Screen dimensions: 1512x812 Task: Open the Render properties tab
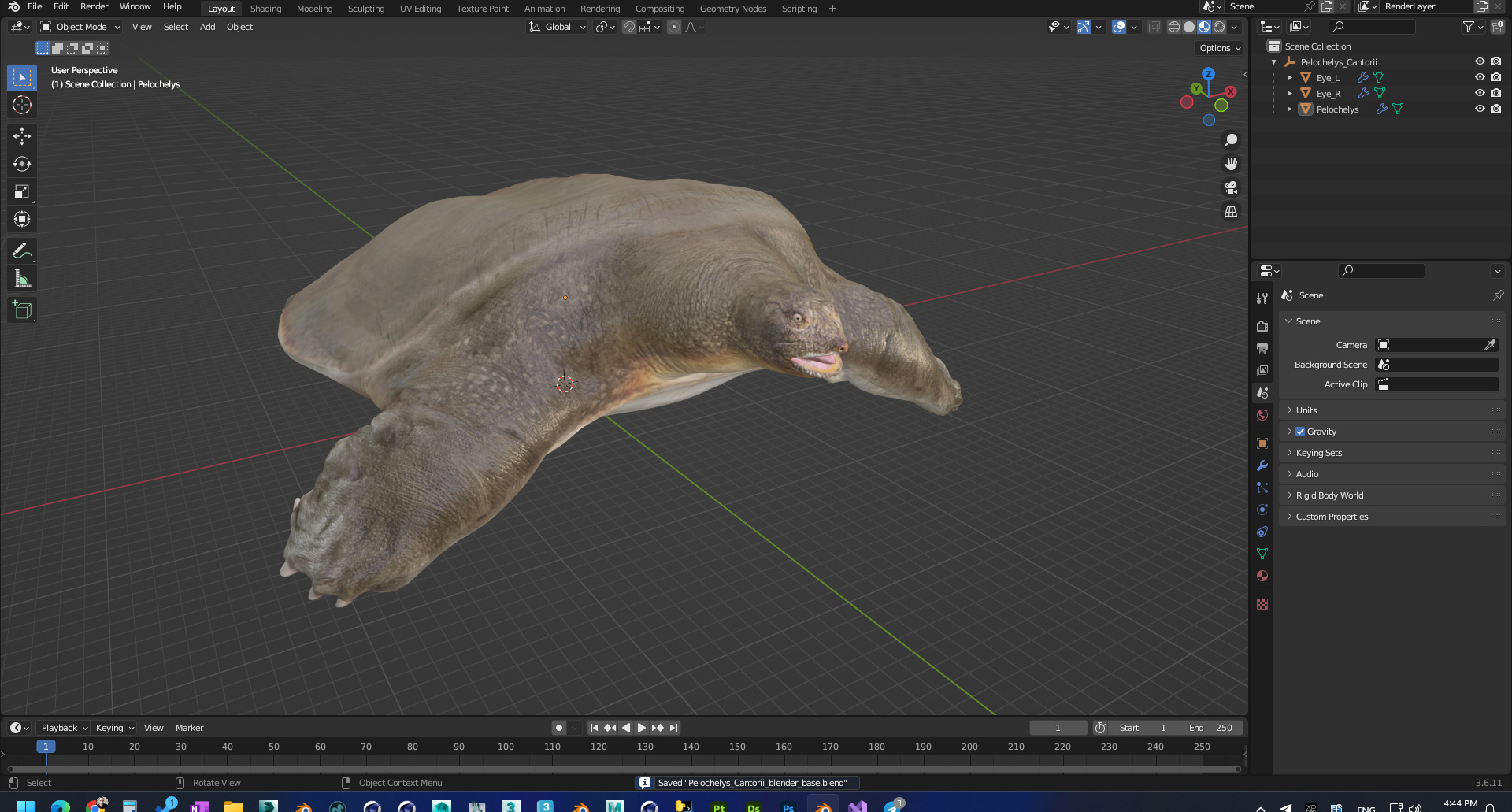point(1262,326)
